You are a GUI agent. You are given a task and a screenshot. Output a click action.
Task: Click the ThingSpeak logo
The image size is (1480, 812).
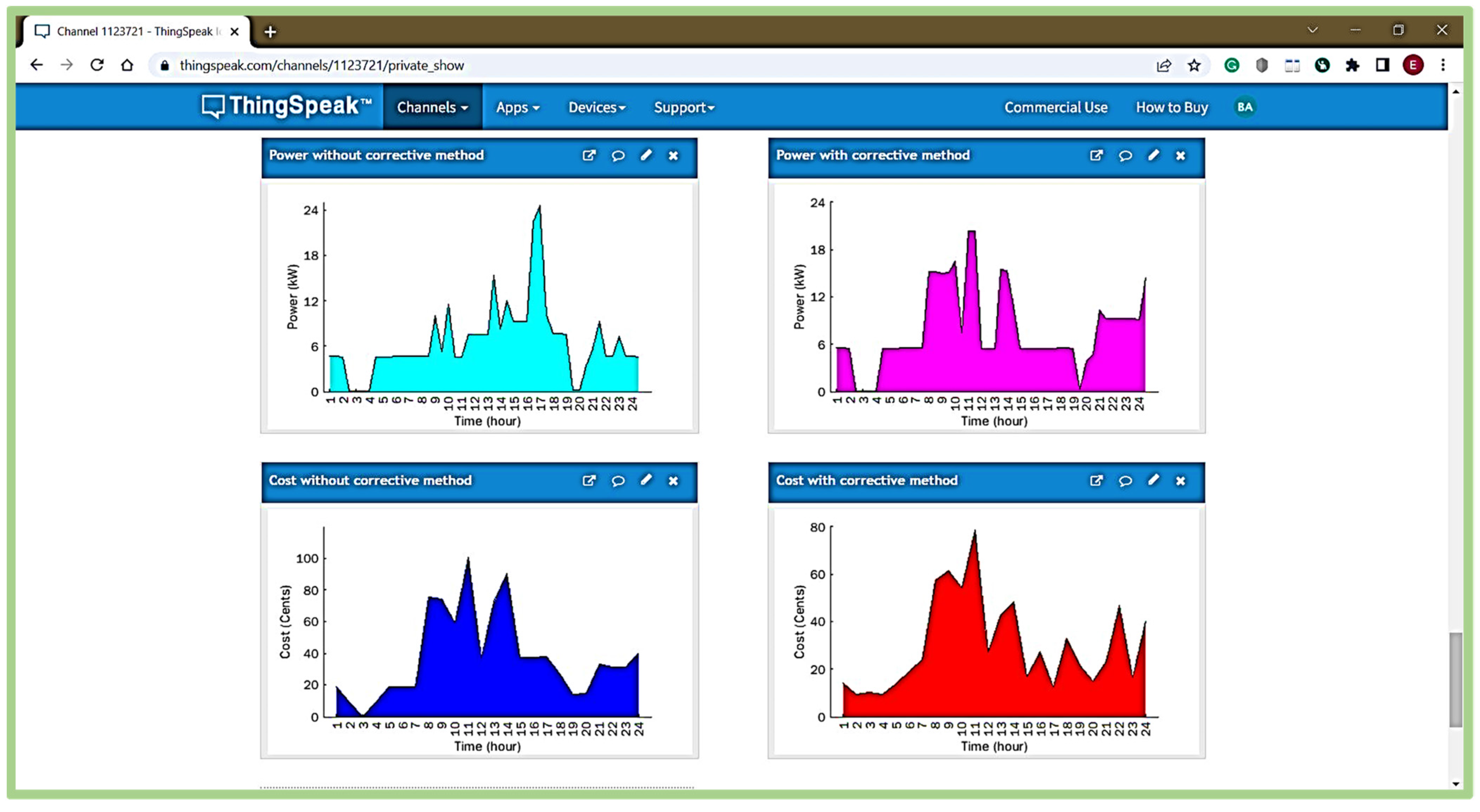286,106
